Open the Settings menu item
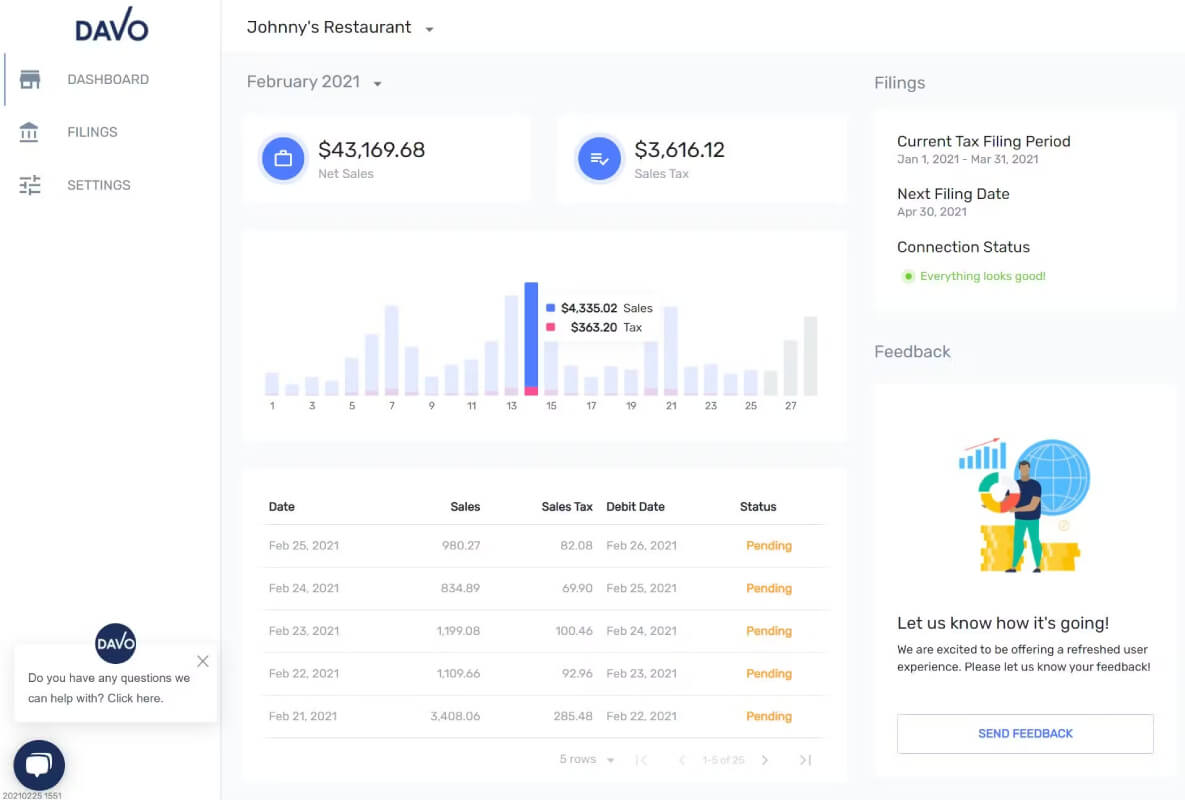Viewport: 1185px width, 800px height. click(98, 185)
